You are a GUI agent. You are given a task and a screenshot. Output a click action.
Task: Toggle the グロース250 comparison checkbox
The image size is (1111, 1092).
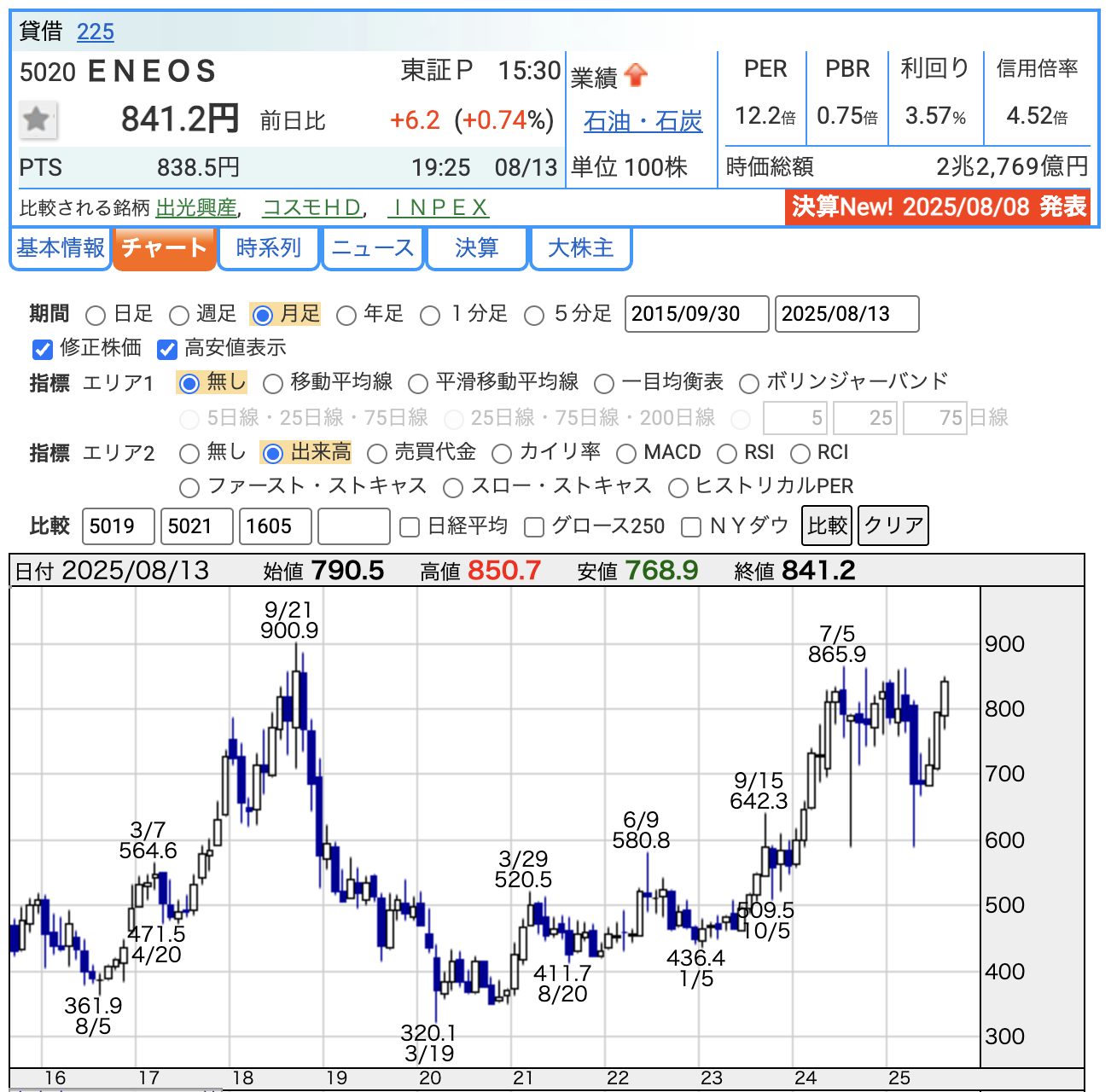click(534, 527)
